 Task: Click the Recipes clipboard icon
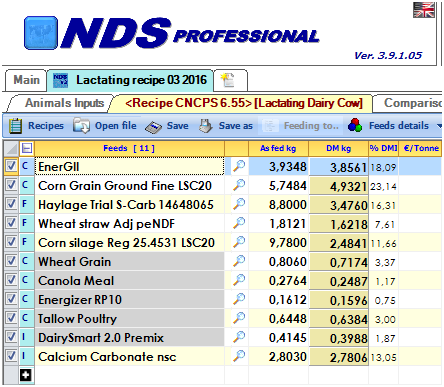coord(15,126)
